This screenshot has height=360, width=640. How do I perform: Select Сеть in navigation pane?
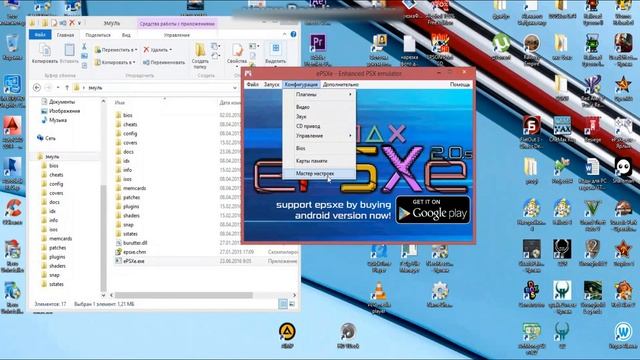[50, 138]
